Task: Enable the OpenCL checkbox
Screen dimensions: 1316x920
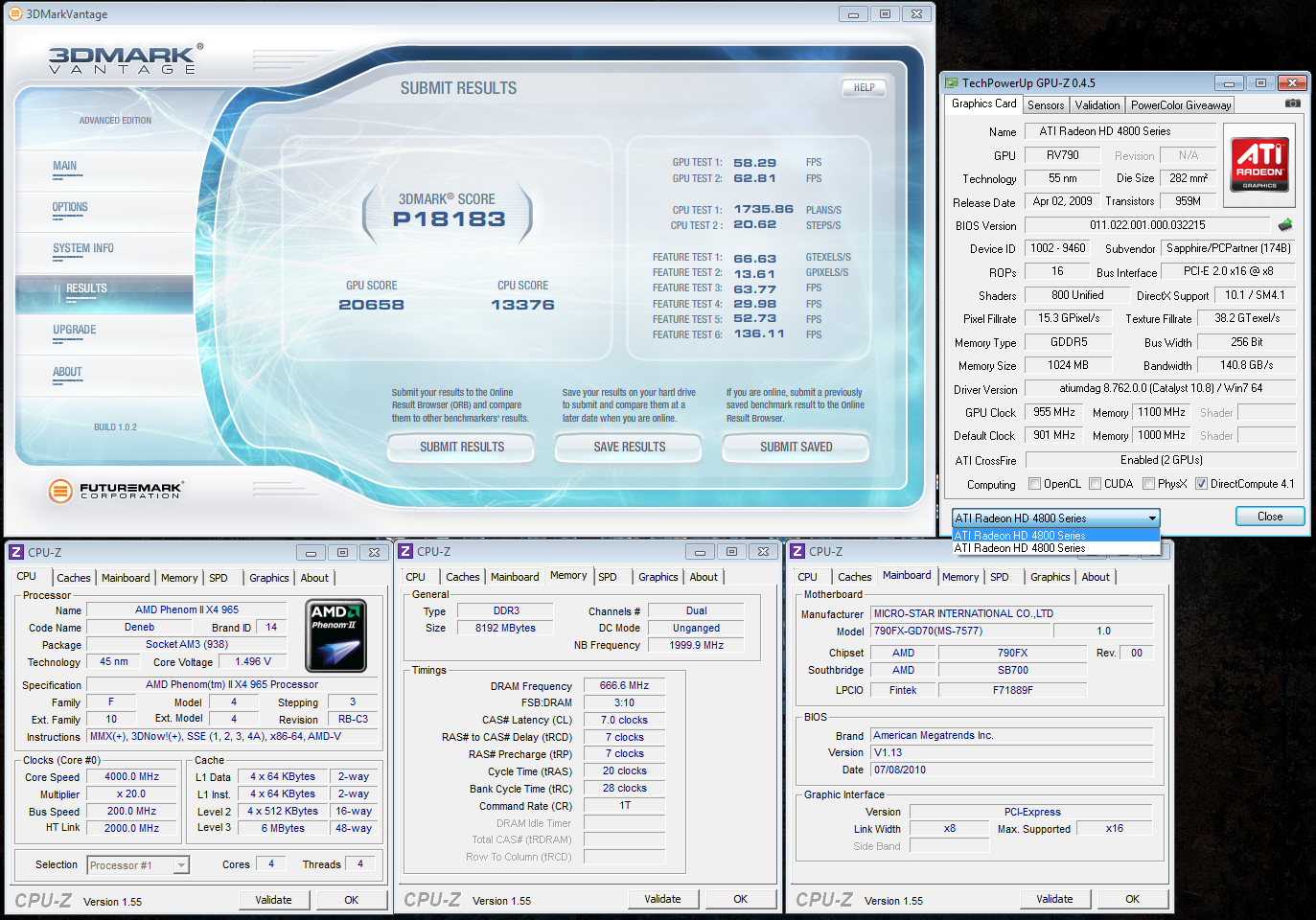Action: click(x=1034, y=484)
